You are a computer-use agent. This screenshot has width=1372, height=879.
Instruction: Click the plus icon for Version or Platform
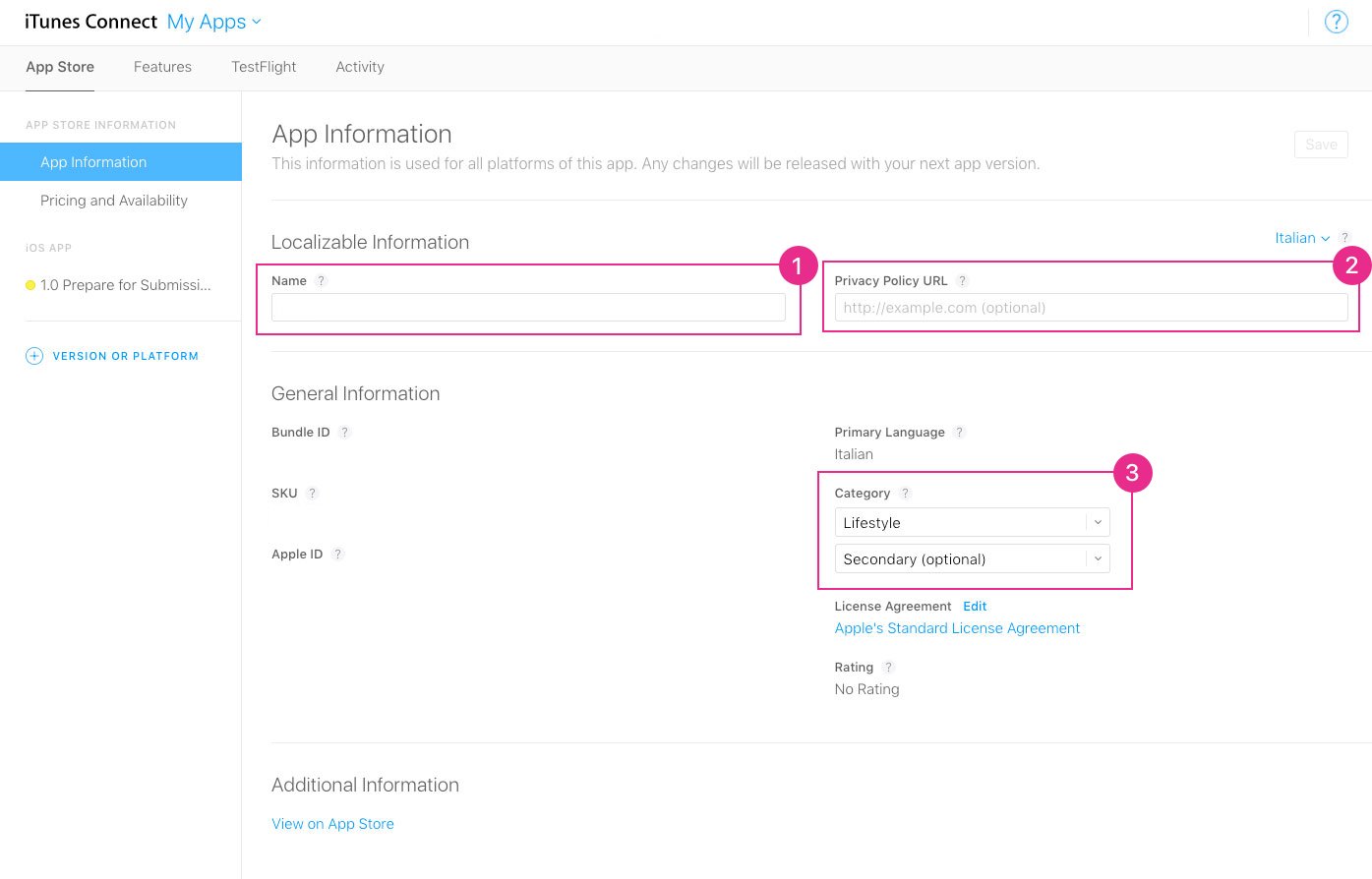(x=34, y=356)
